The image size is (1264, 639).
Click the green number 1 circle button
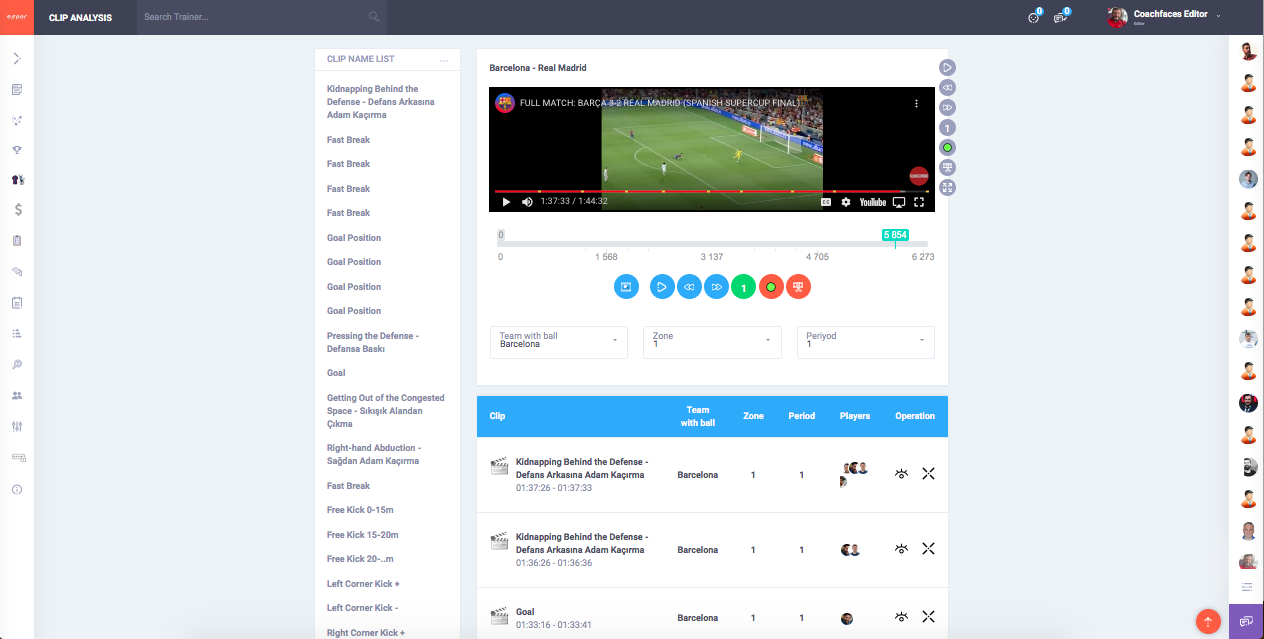coord(743,287)
